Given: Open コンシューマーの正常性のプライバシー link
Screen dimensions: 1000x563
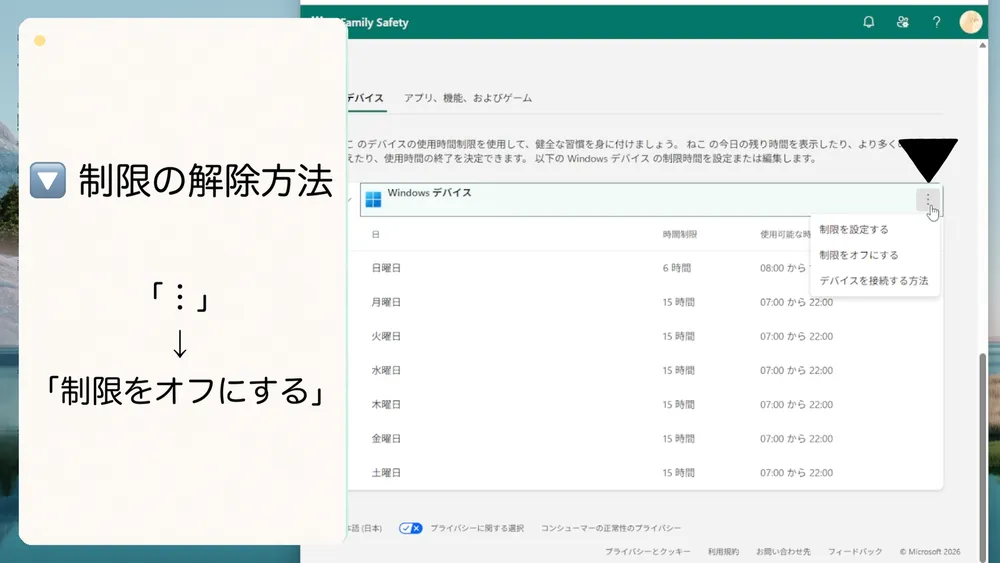Looking at the screenshot, I should (x=611, y=528).
